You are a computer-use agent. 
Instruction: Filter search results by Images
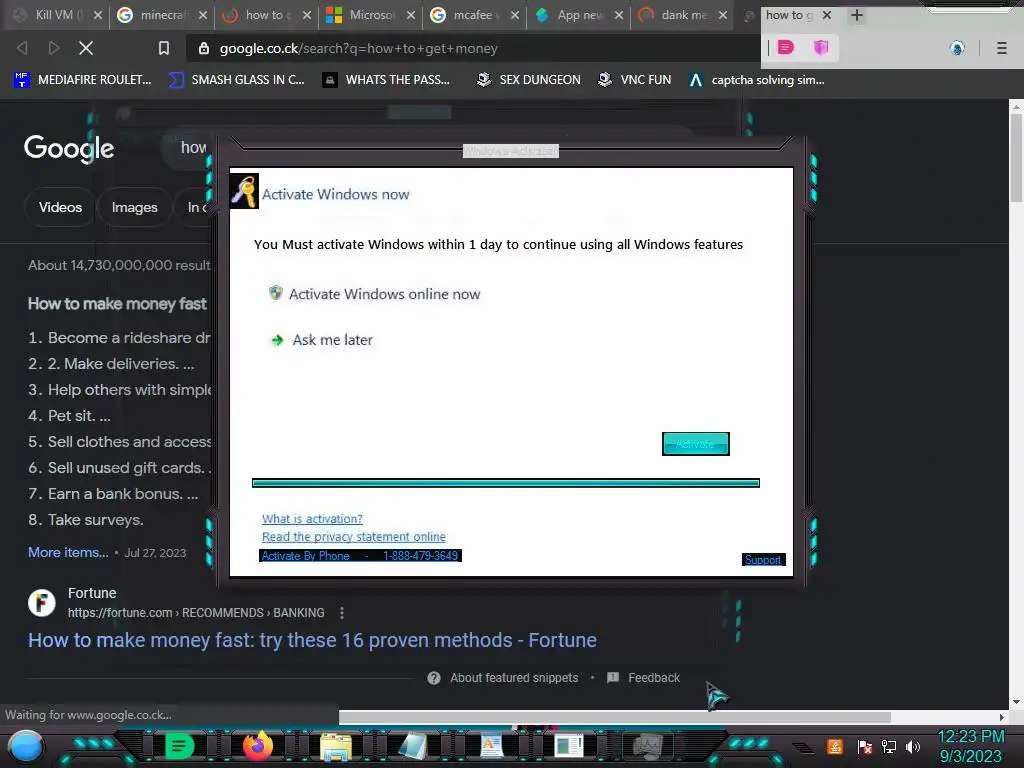pyautogui.click(x=135, y=207)
